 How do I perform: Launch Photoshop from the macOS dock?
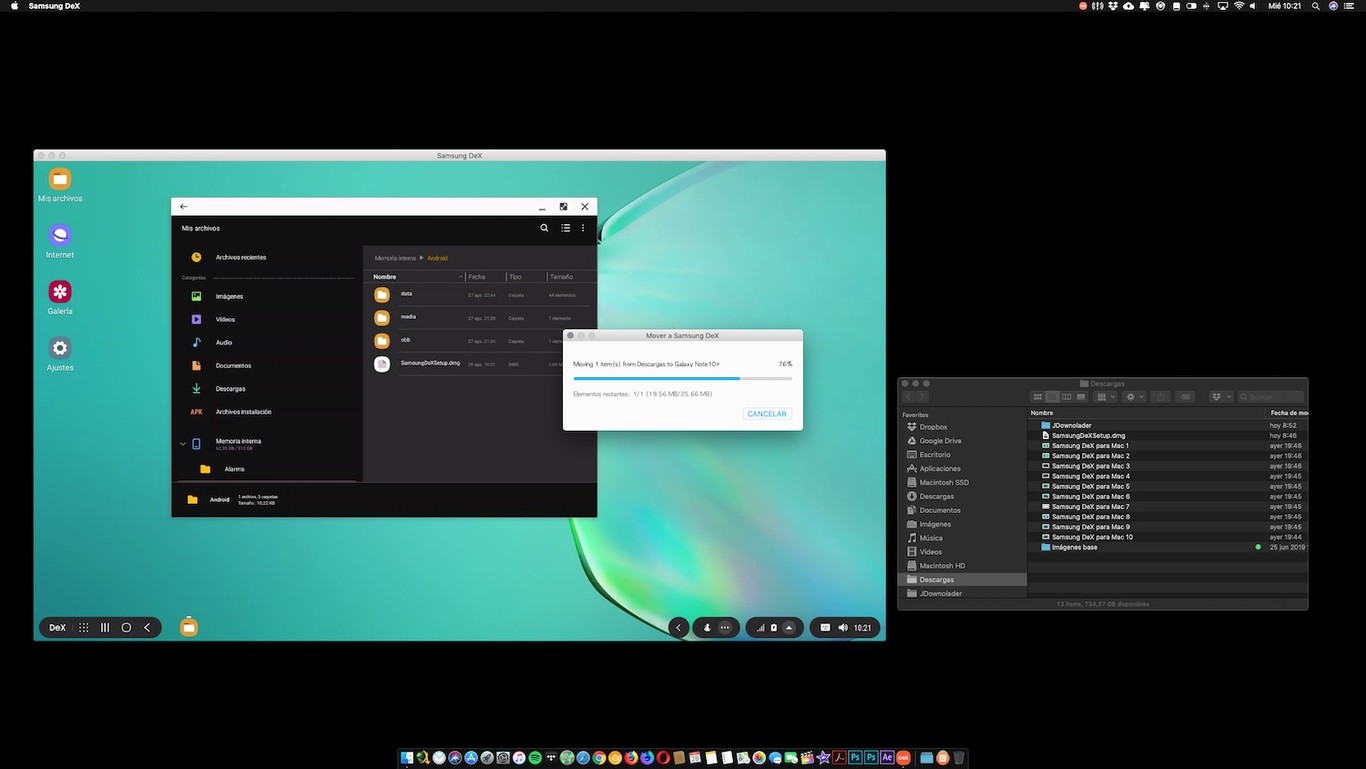click(x=855, y=758)
